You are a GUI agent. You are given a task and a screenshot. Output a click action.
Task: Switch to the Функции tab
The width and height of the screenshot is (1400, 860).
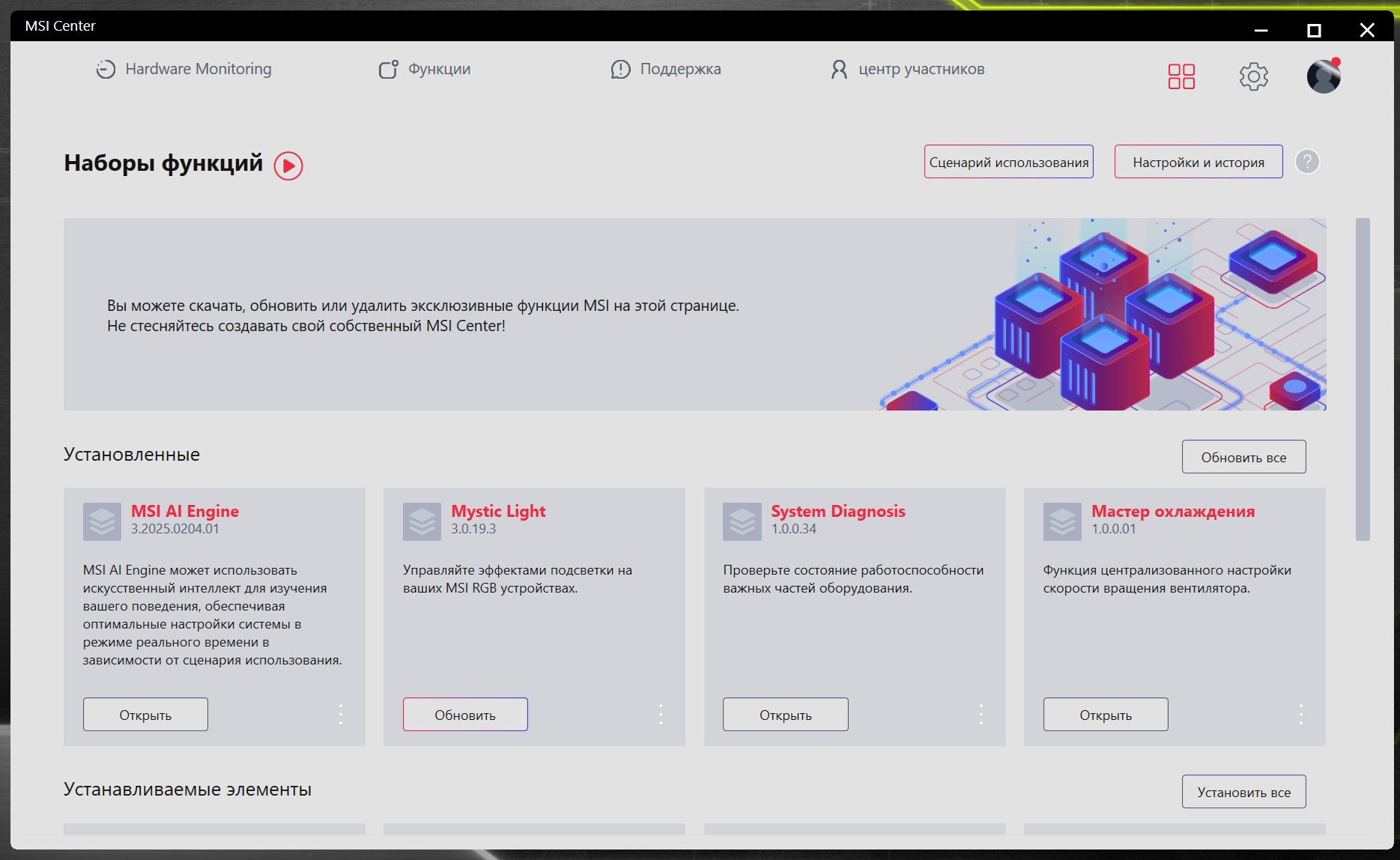[x=424, y=69]
